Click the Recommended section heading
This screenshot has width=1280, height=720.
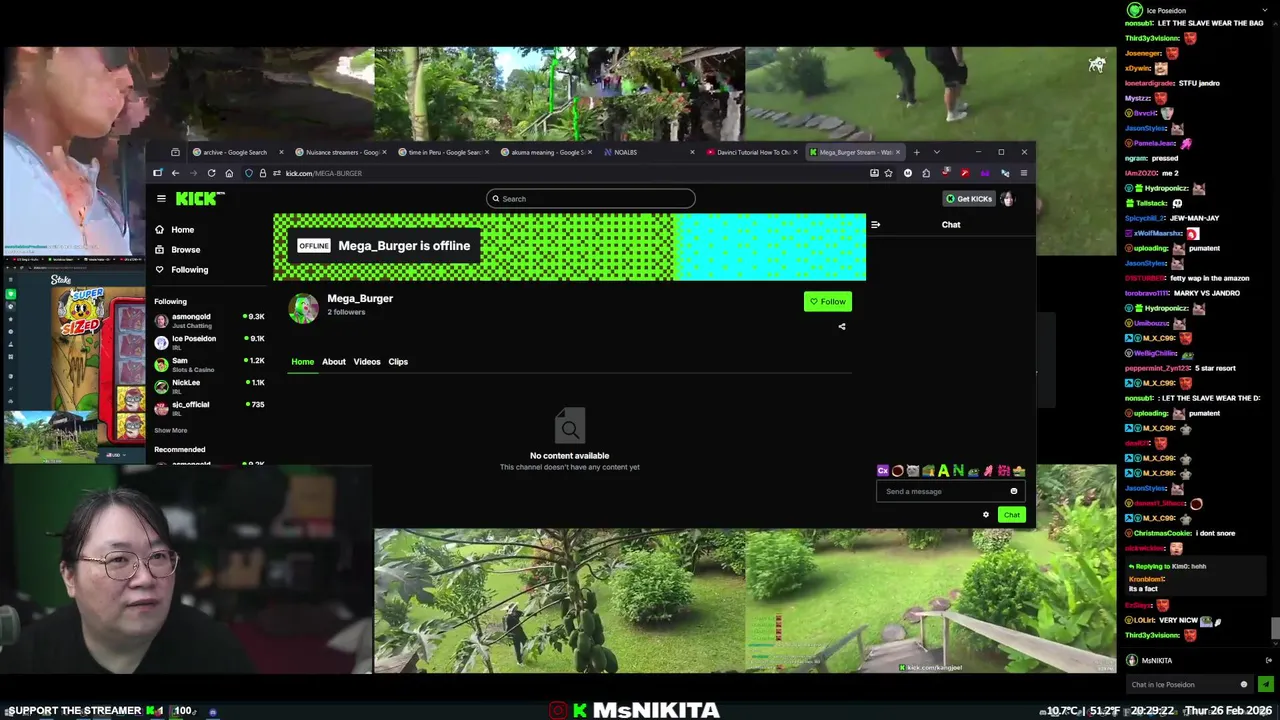pos(180,450)
